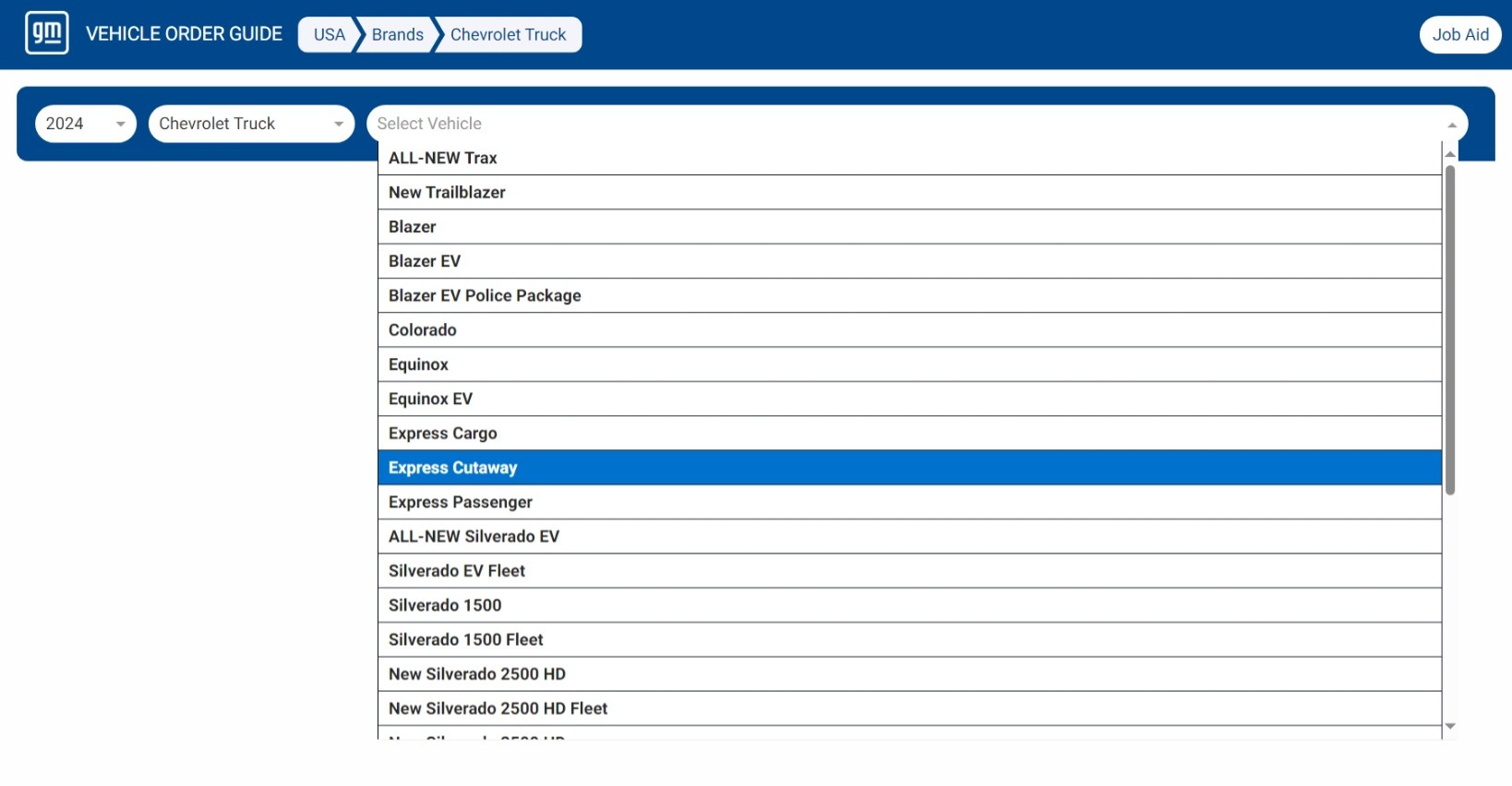Choose Express Passenger option

click(909, 502)
